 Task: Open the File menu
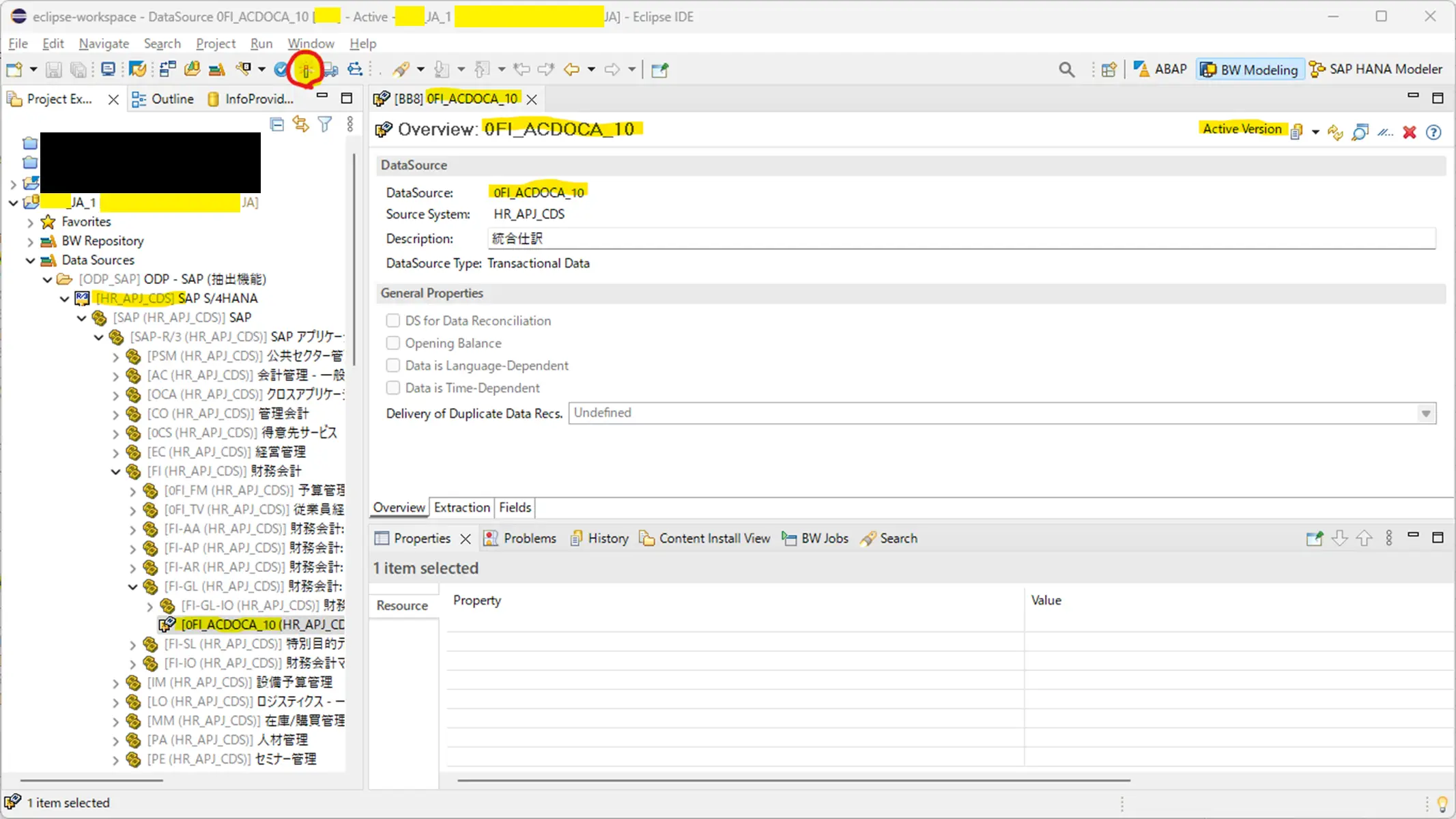[18, 44]
